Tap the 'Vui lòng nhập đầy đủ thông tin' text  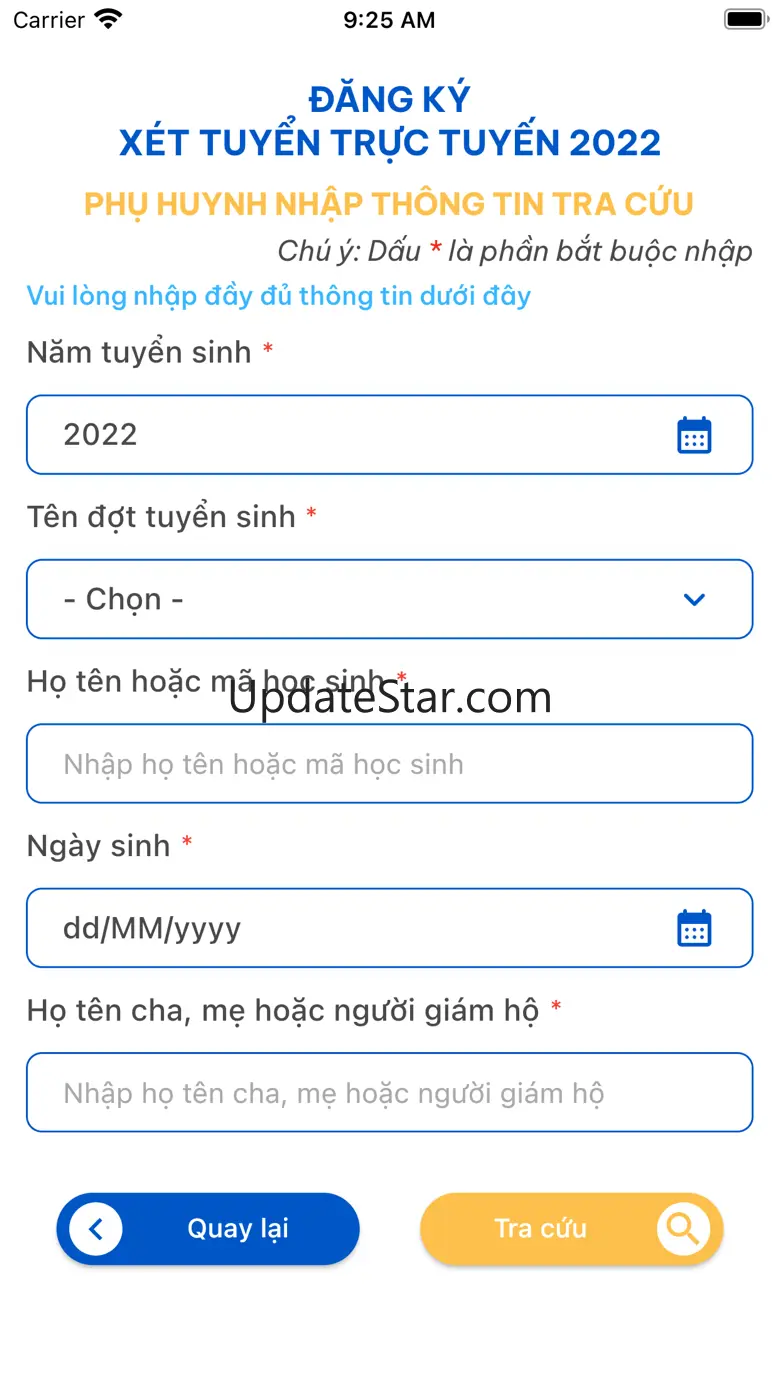pos(279,296)
